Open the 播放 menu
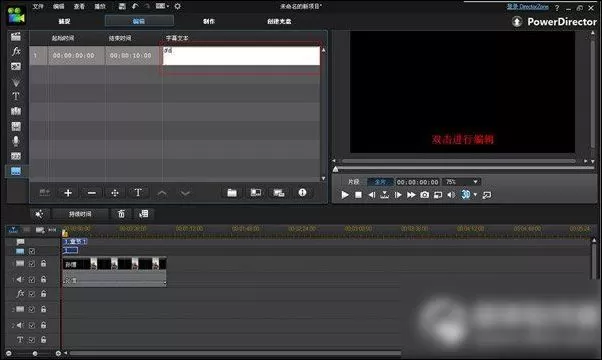Screen dimensions: 602x360 100,7
